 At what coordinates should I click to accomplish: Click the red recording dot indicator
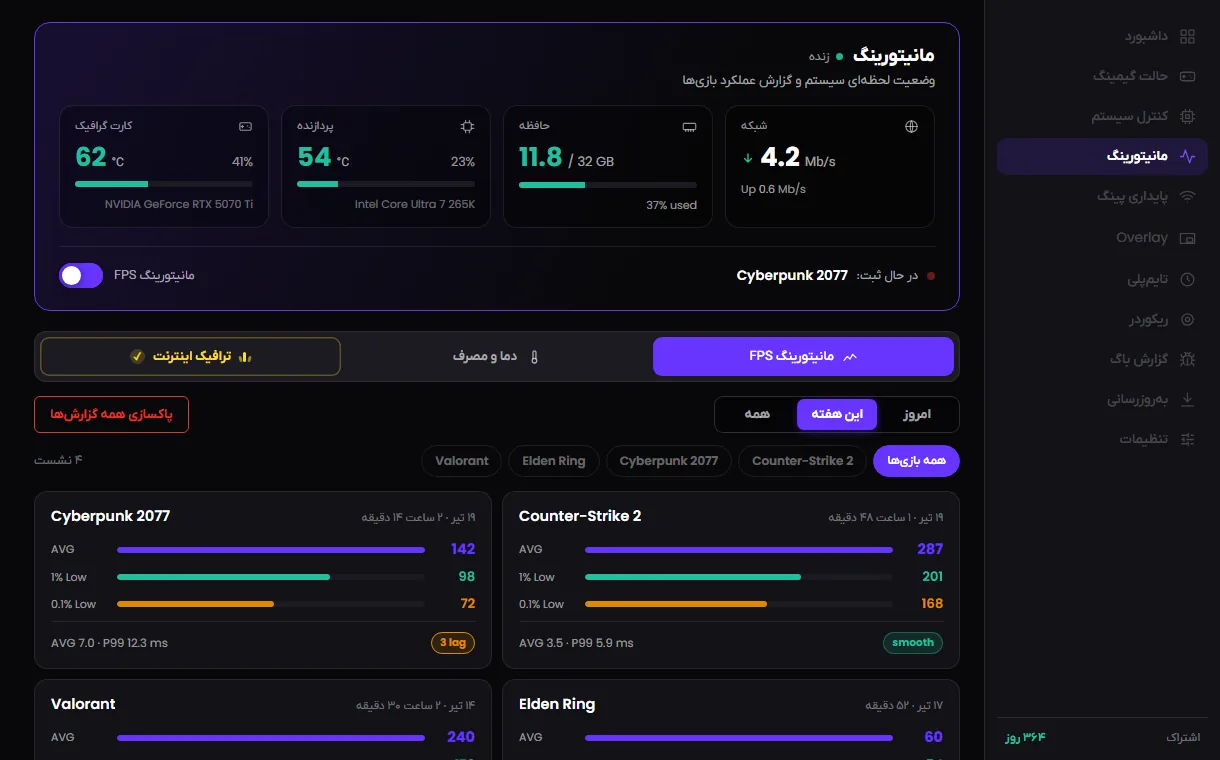[931, 276]
